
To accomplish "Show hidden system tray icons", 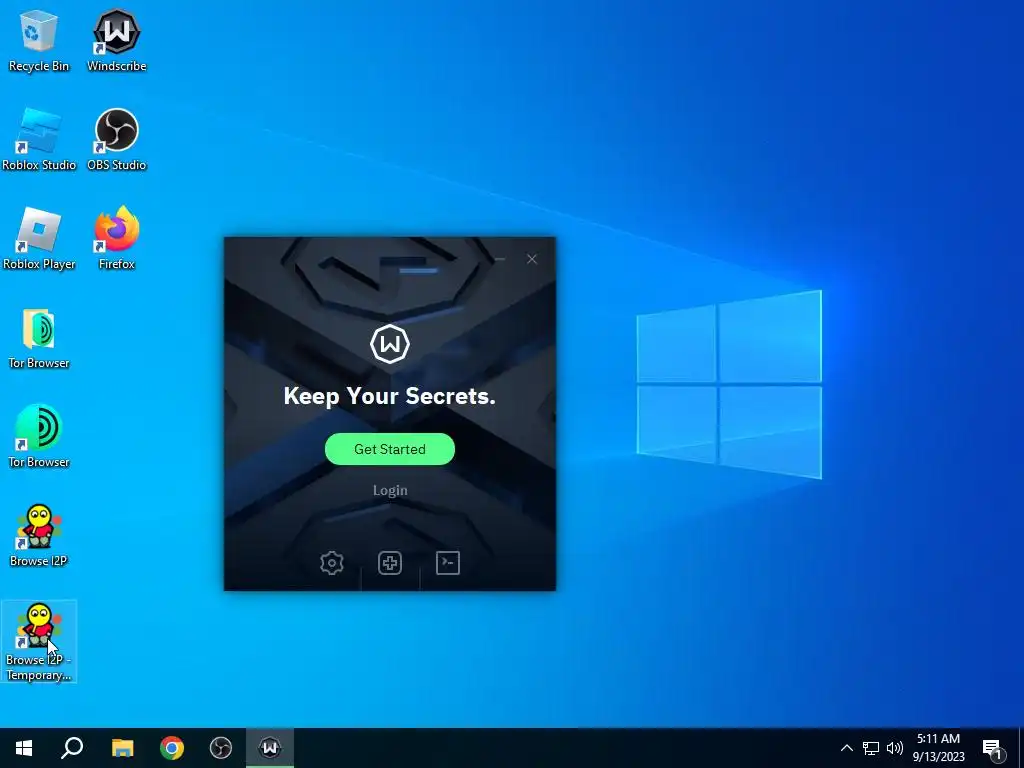I will [846, 748].
